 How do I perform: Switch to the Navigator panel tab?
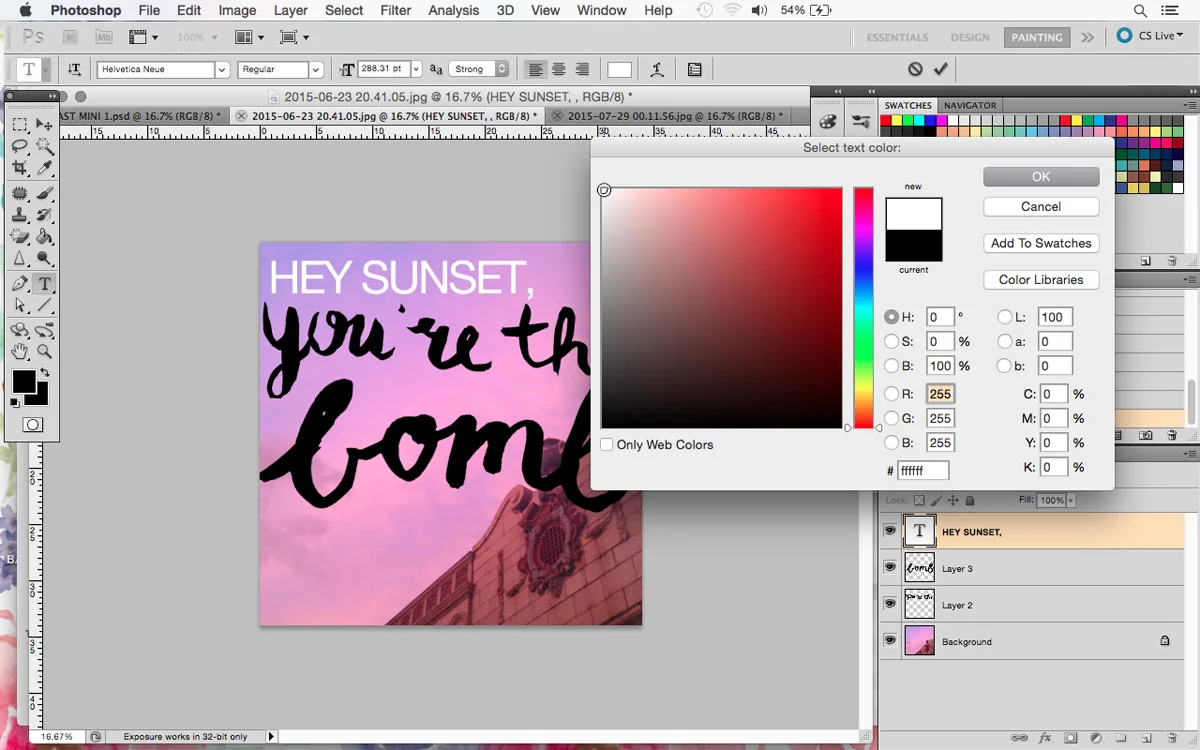point(970,105)
